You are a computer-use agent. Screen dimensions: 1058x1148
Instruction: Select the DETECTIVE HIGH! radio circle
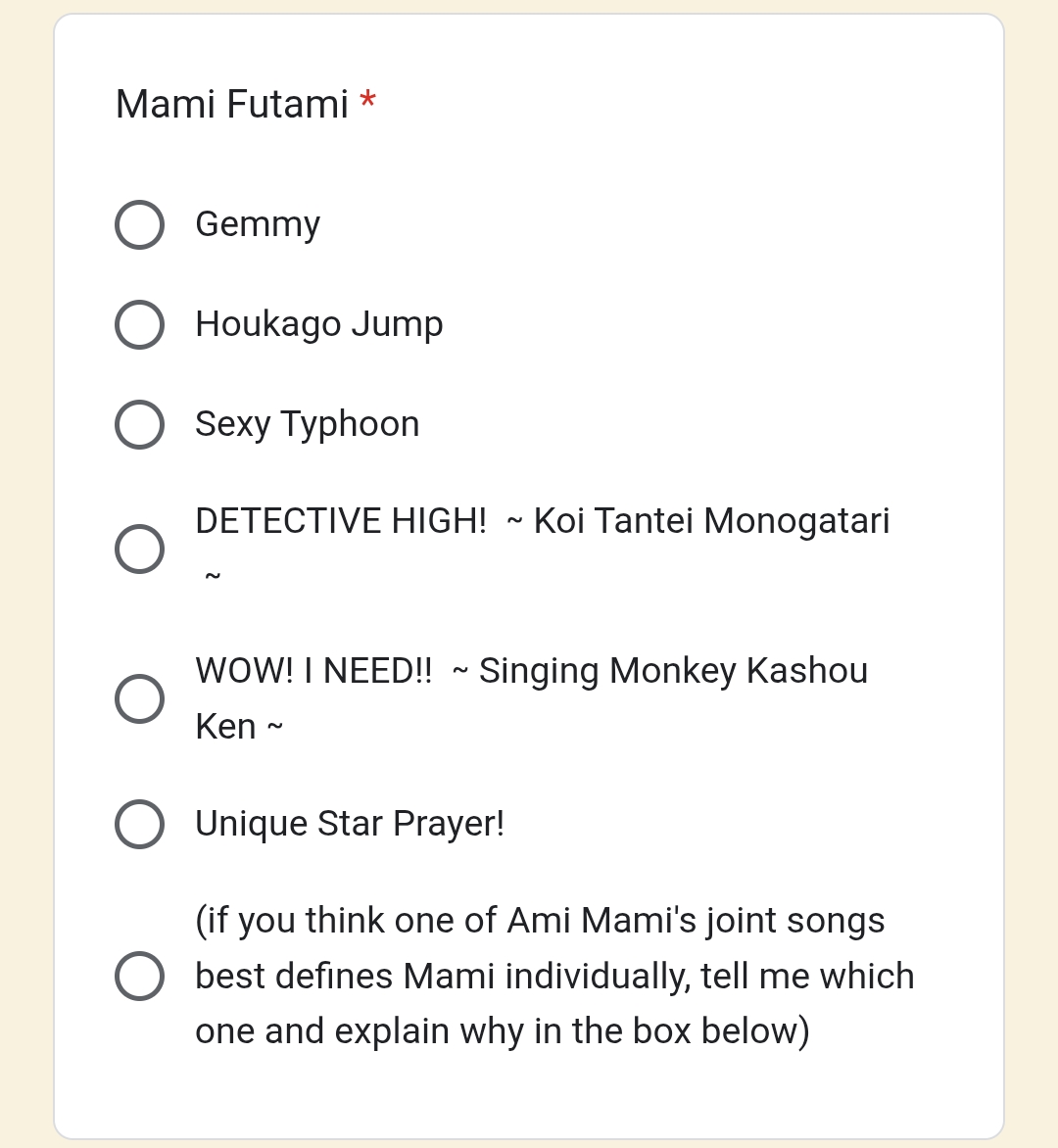[139, 550]
